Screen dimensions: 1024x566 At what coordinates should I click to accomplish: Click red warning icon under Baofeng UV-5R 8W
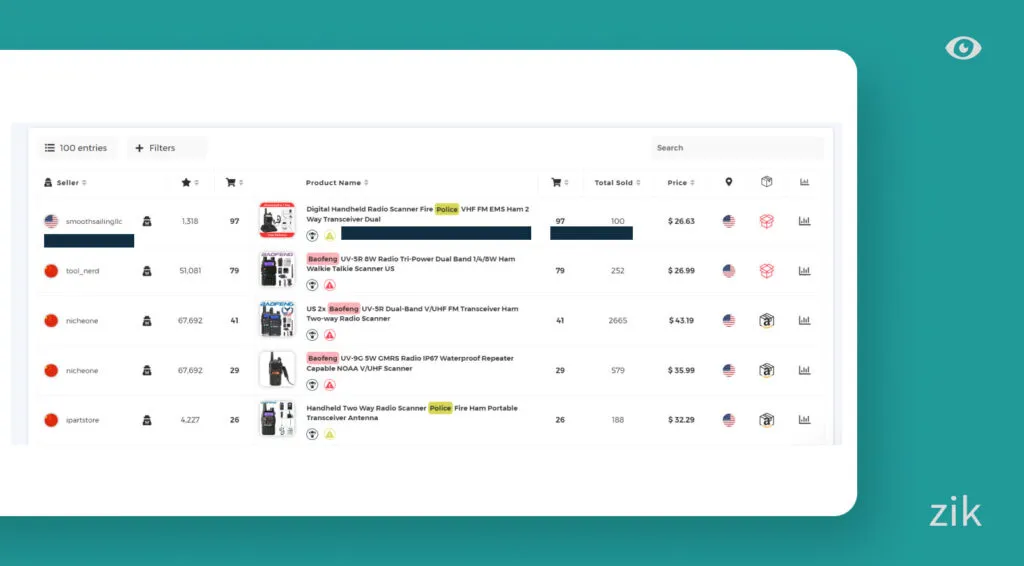[330, 285]
